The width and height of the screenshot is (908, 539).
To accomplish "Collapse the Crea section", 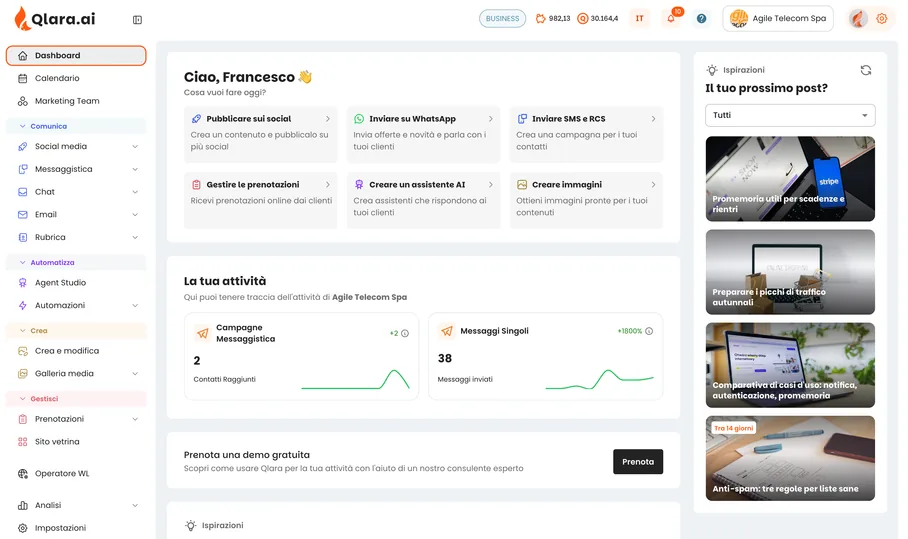I will point(76,331).
